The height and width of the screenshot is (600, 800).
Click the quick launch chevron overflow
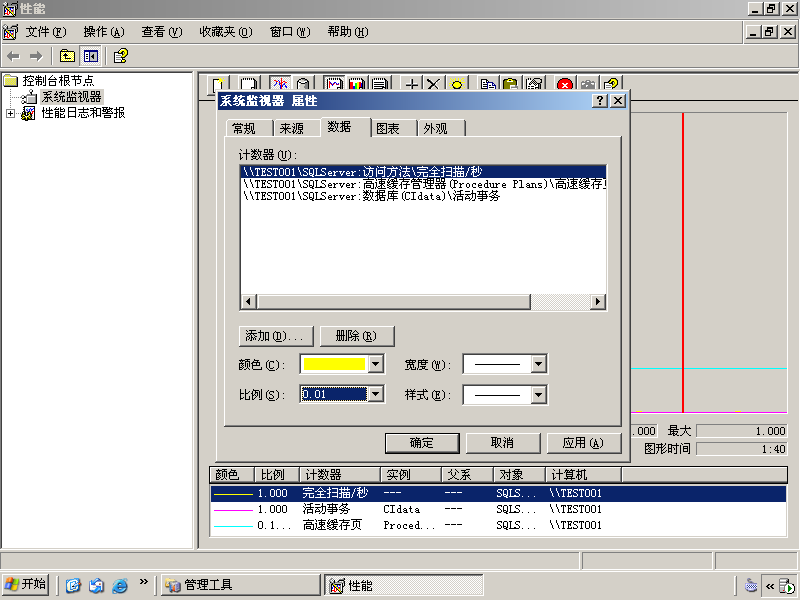click(143, 581)
